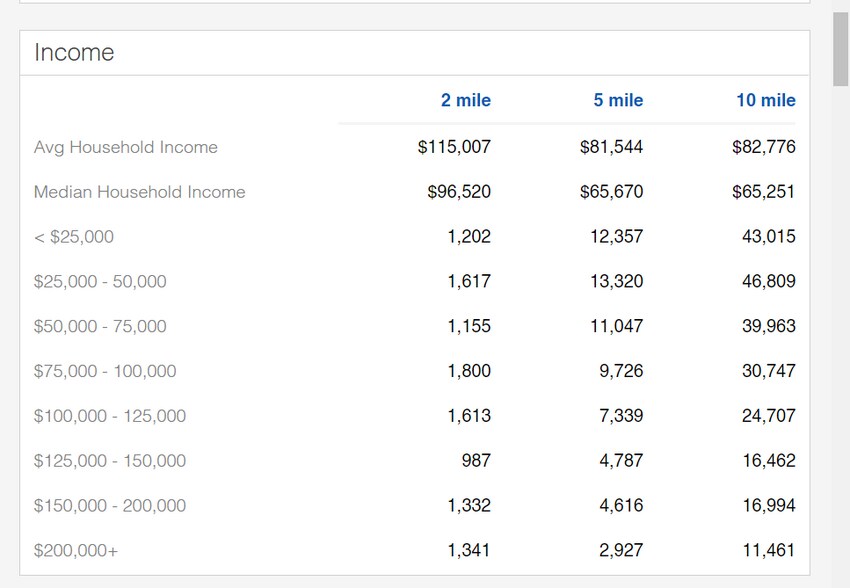Viewport: 850px width, 588px height.
Task: Click the $125,000 - 150,000 bracket label
Action: tap(110, 461)
